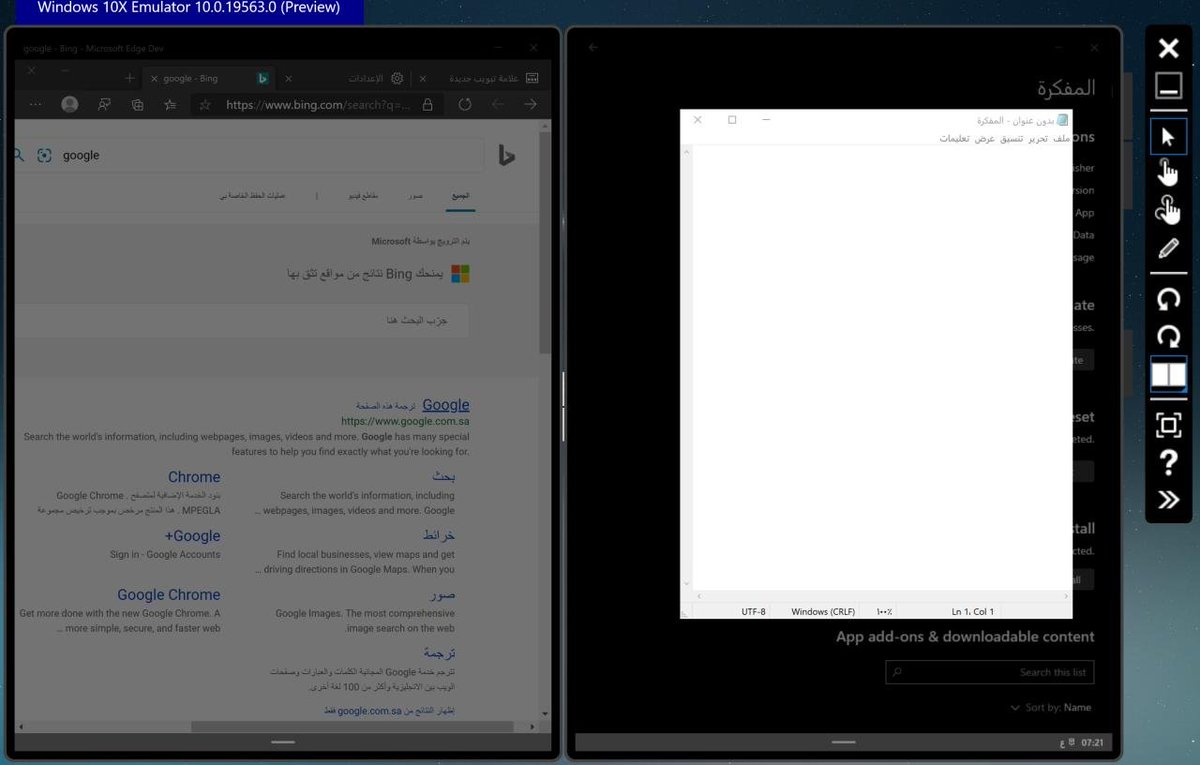Click the Search this list field
The image size is (1200, 765).
tap(990, 672)
